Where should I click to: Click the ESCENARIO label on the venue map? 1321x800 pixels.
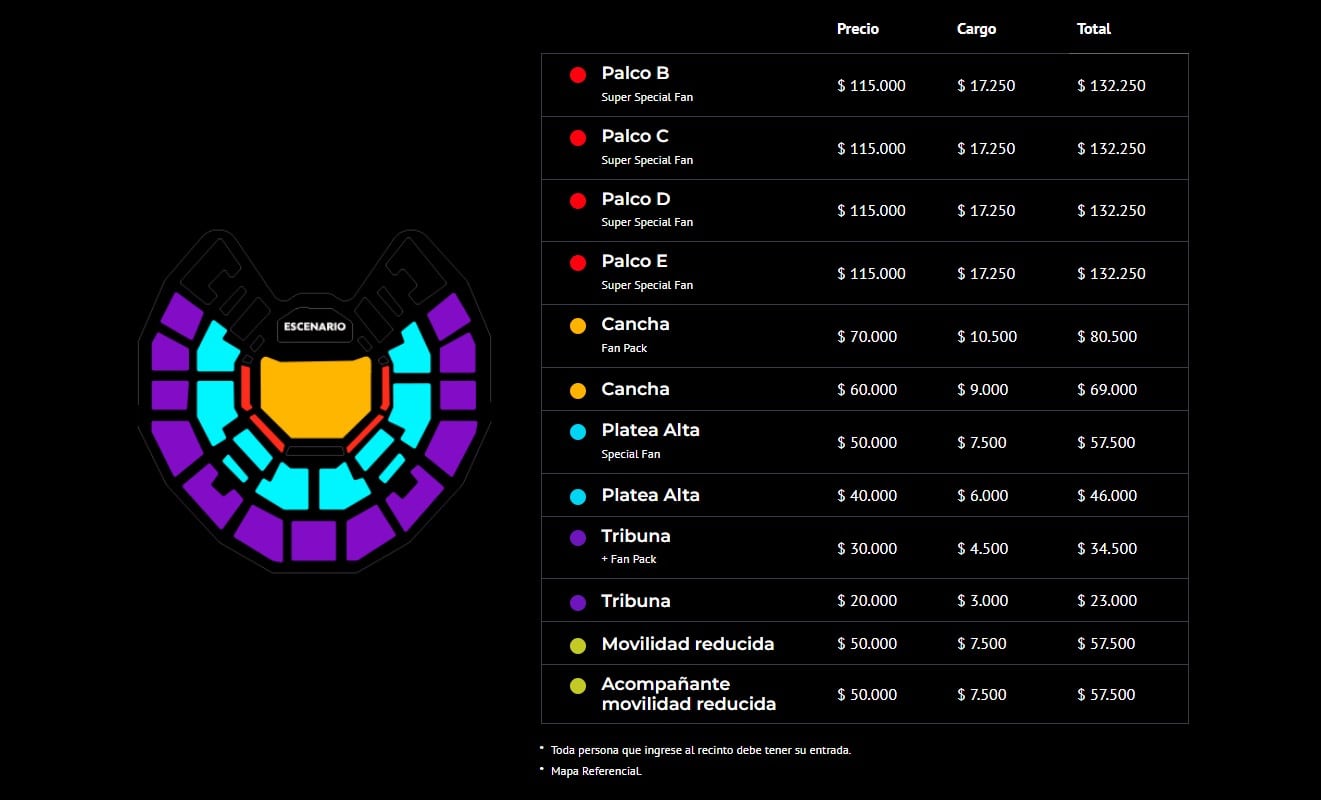click(314, 327)
